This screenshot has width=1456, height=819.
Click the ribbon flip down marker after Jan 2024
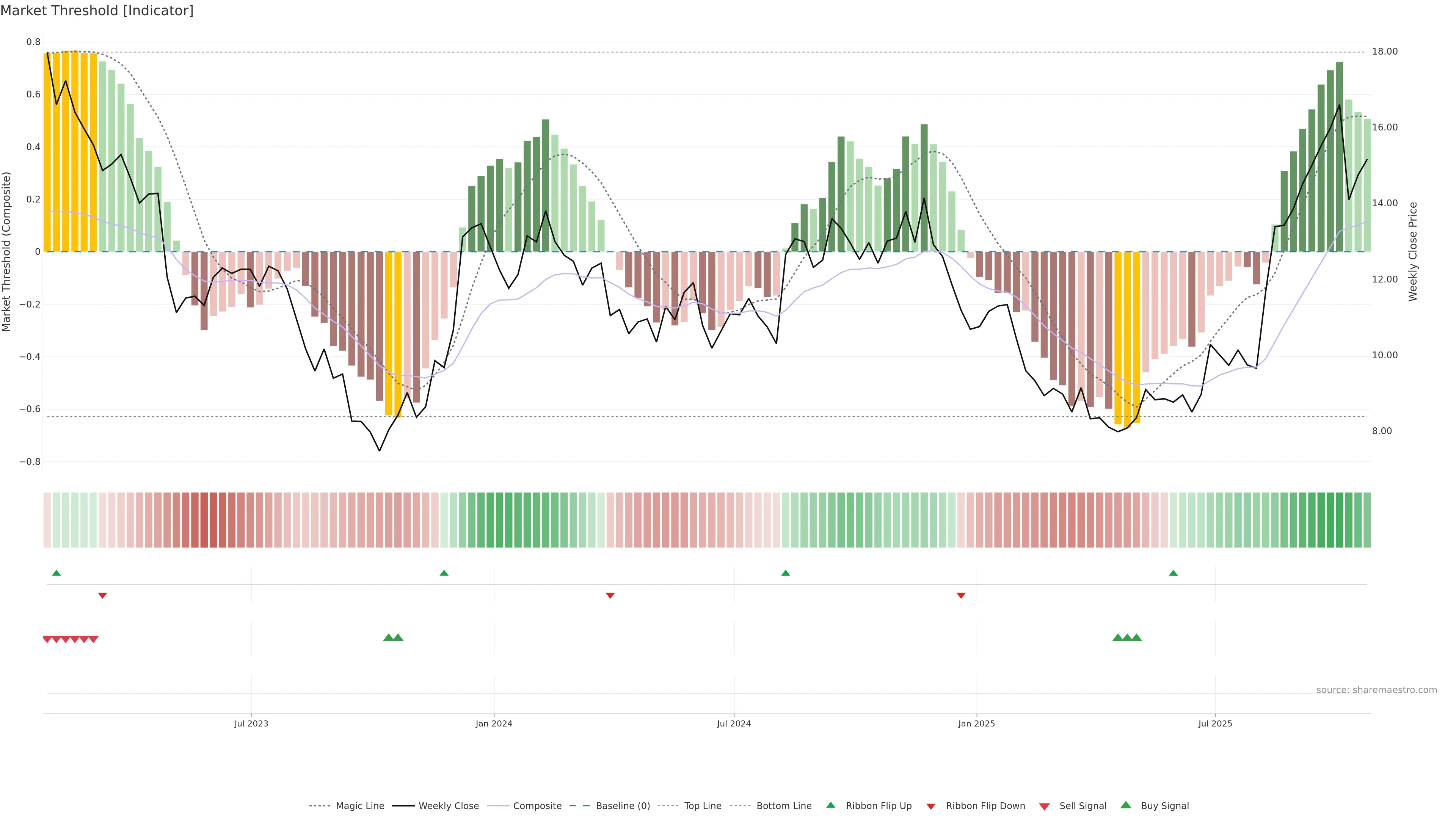click(x=610, y=595)
